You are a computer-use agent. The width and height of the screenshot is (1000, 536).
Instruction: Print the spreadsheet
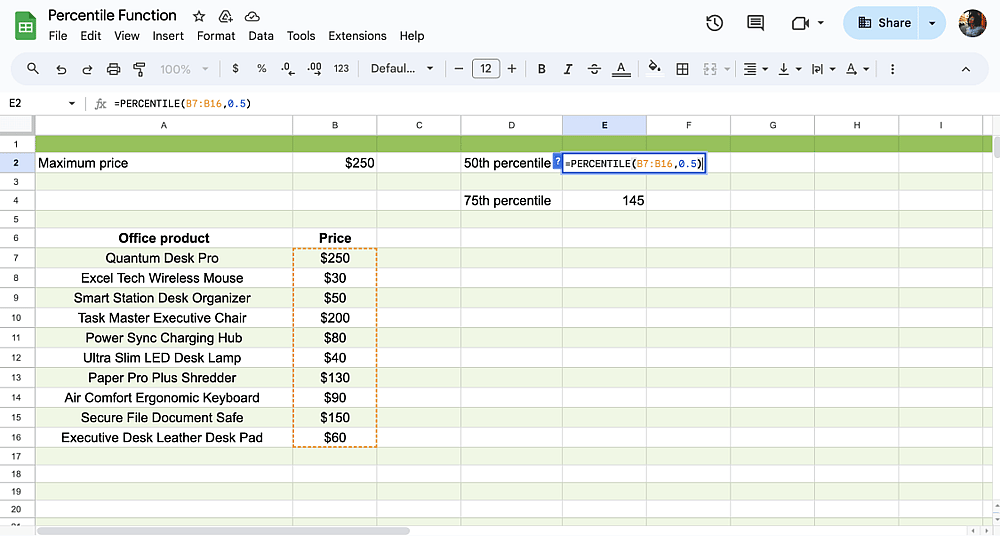[114, 69]
